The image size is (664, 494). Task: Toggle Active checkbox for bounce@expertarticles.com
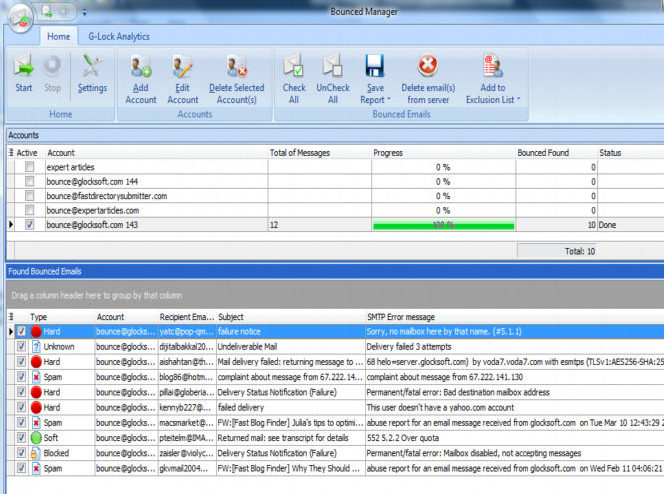pos(29,210)
